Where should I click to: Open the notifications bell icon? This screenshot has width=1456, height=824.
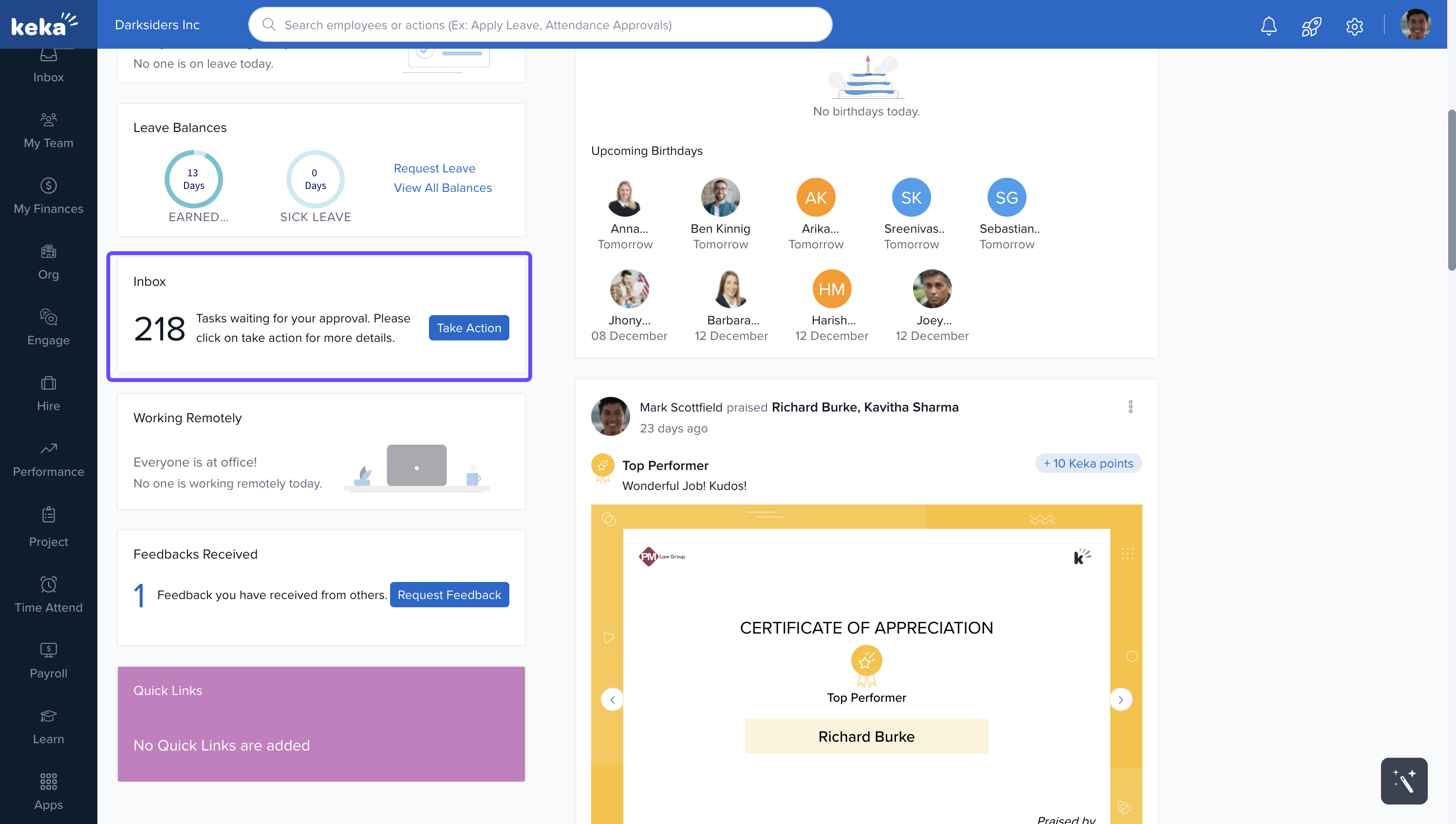[1268, 25]
